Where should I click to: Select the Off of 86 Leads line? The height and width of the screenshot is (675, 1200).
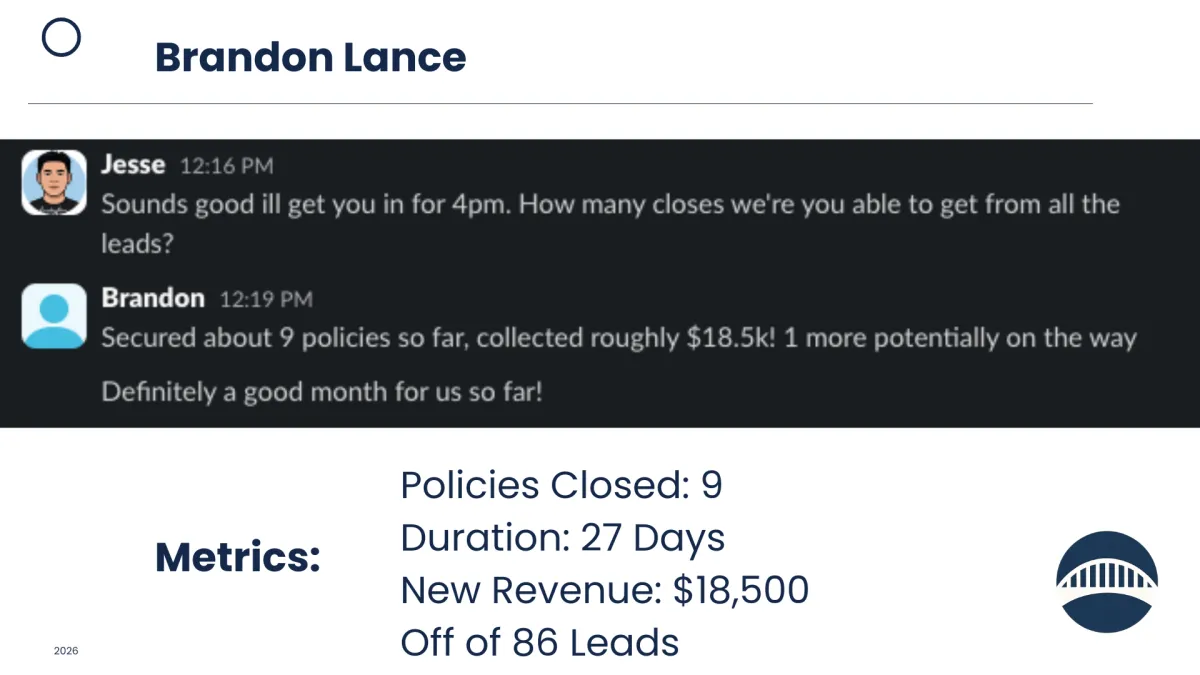coord(539,642)
